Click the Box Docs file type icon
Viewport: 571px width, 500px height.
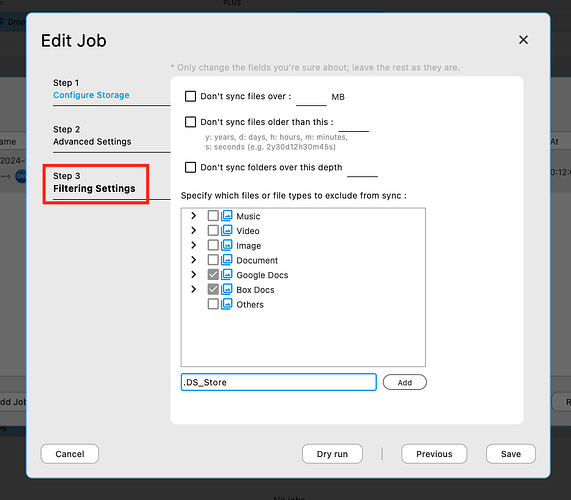[x=227, y=290]
